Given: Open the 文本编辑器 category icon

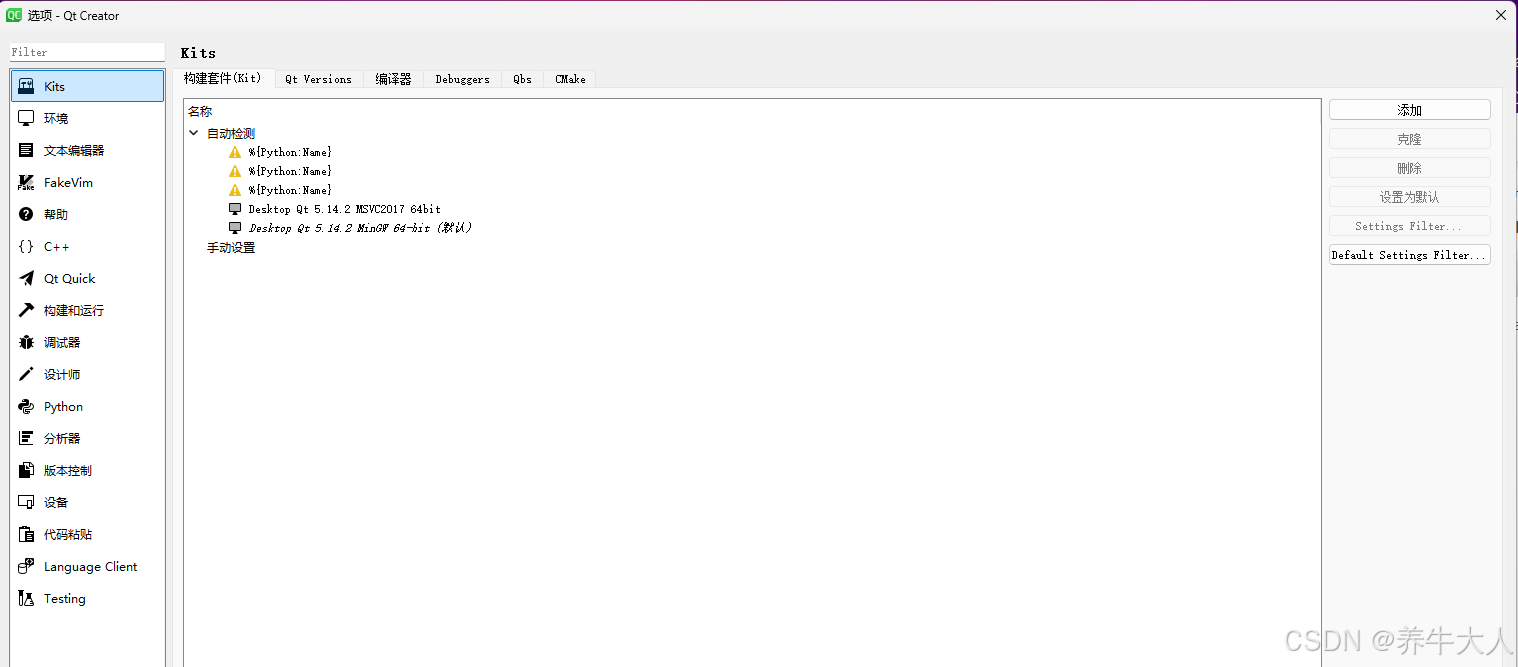Looking at the screenshot, I should point(27,151).
